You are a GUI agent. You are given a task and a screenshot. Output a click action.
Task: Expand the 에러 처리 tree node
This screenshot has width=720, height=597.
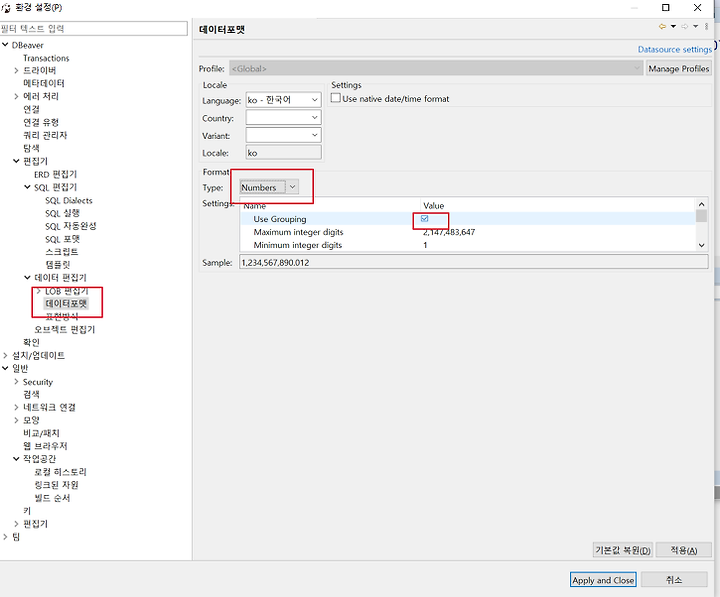click(x=16, y=96)
